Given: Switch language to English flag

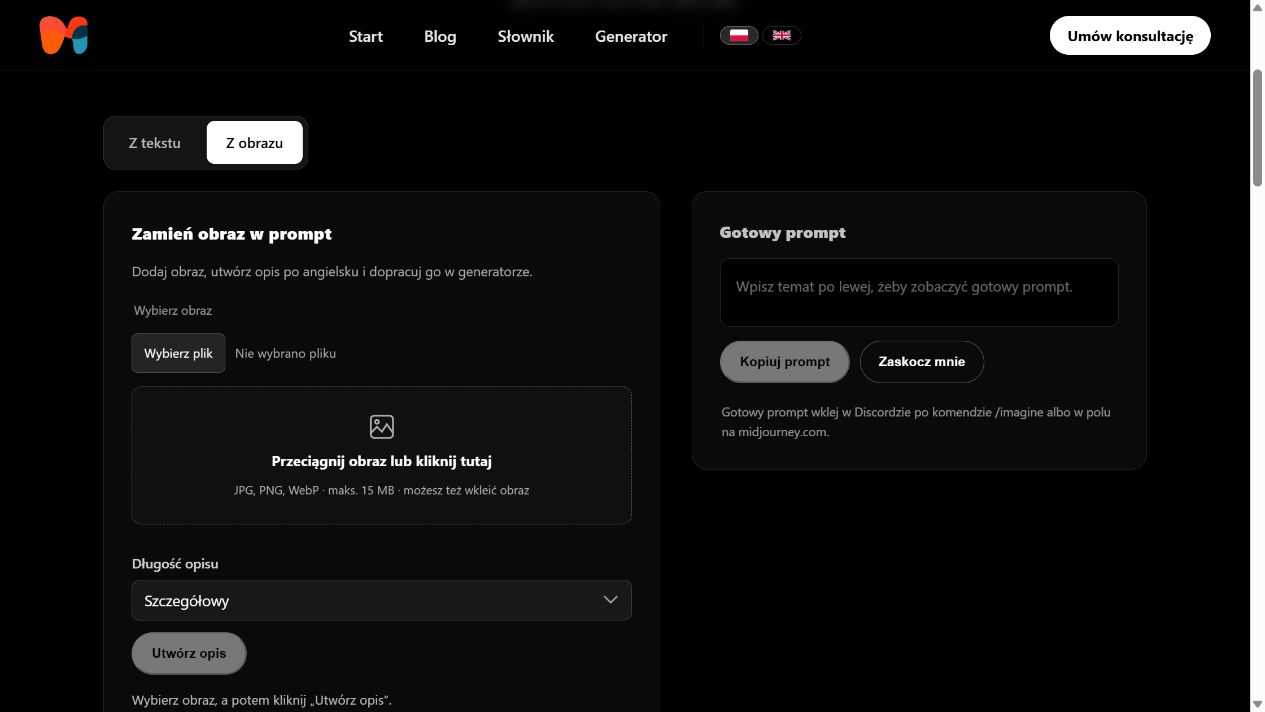Looking at the screenshot, I should click(782, 36).
